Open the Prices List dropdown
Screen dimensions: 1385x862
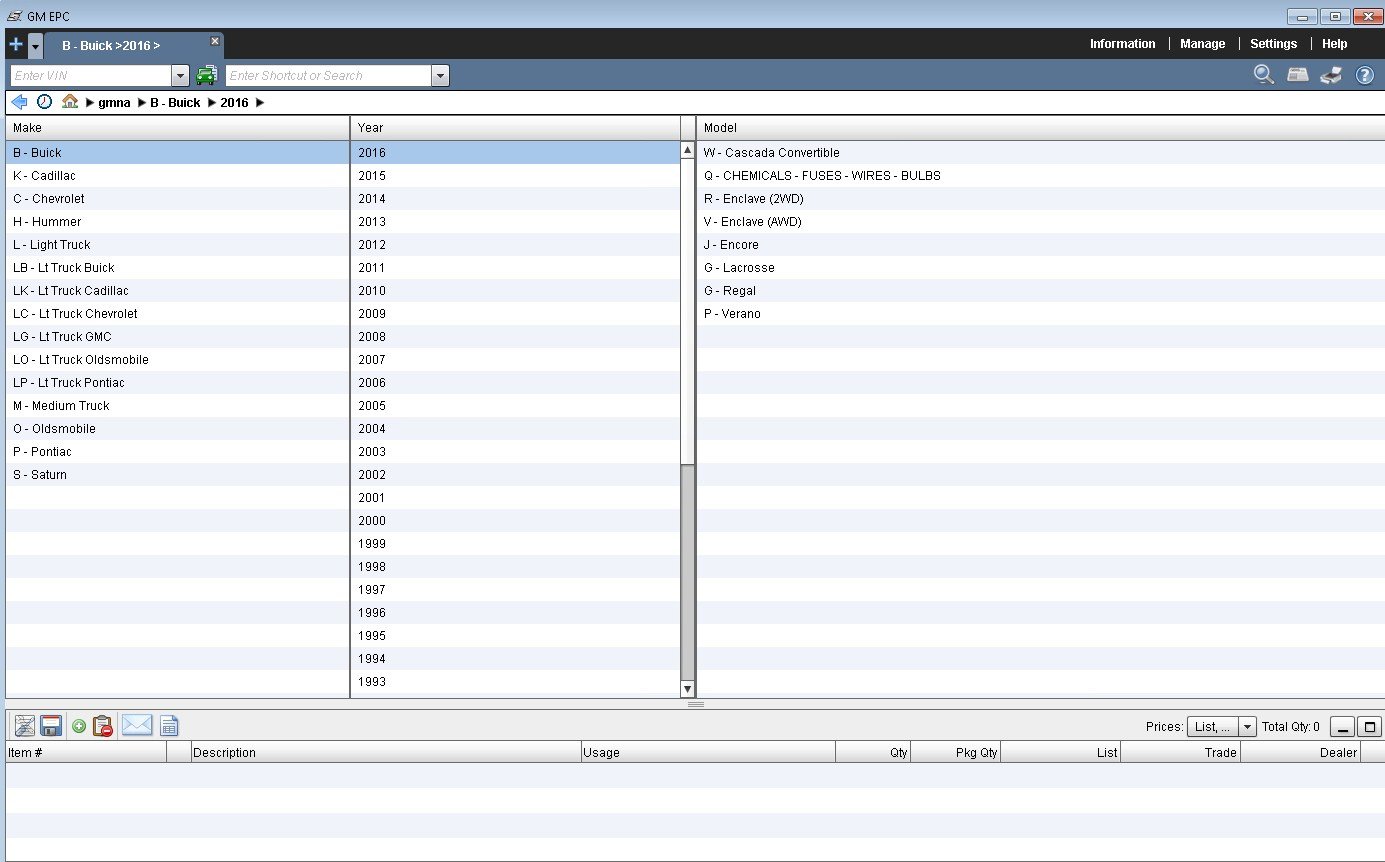pyautogui.click(x=1247, y=727)
